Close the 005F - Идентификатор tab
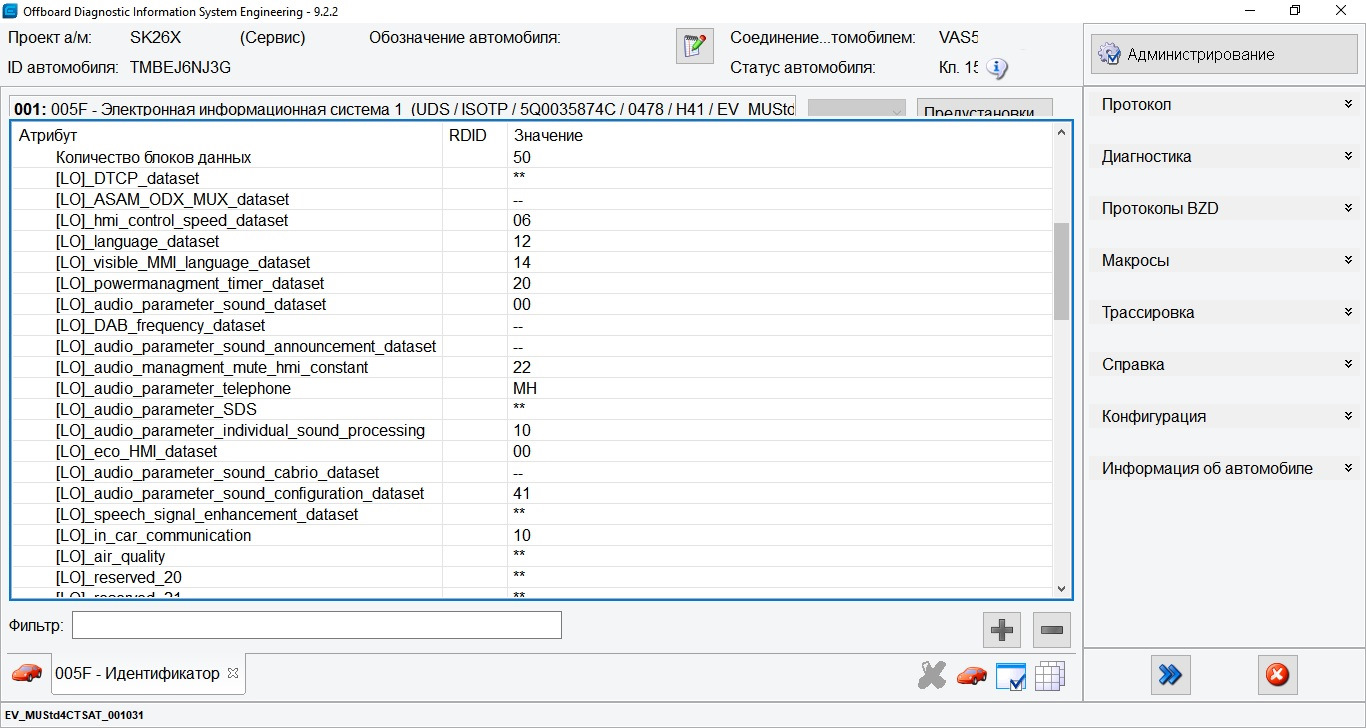 [x=233, y=673]
